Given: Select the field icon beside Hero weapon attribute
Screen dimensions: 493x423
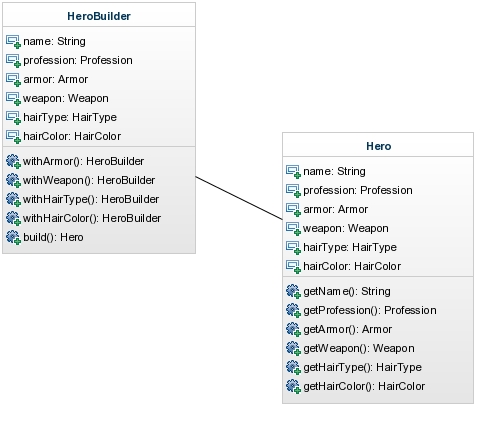Looking at the screenshot, I should pyautogui.click(x=293, y=229).
